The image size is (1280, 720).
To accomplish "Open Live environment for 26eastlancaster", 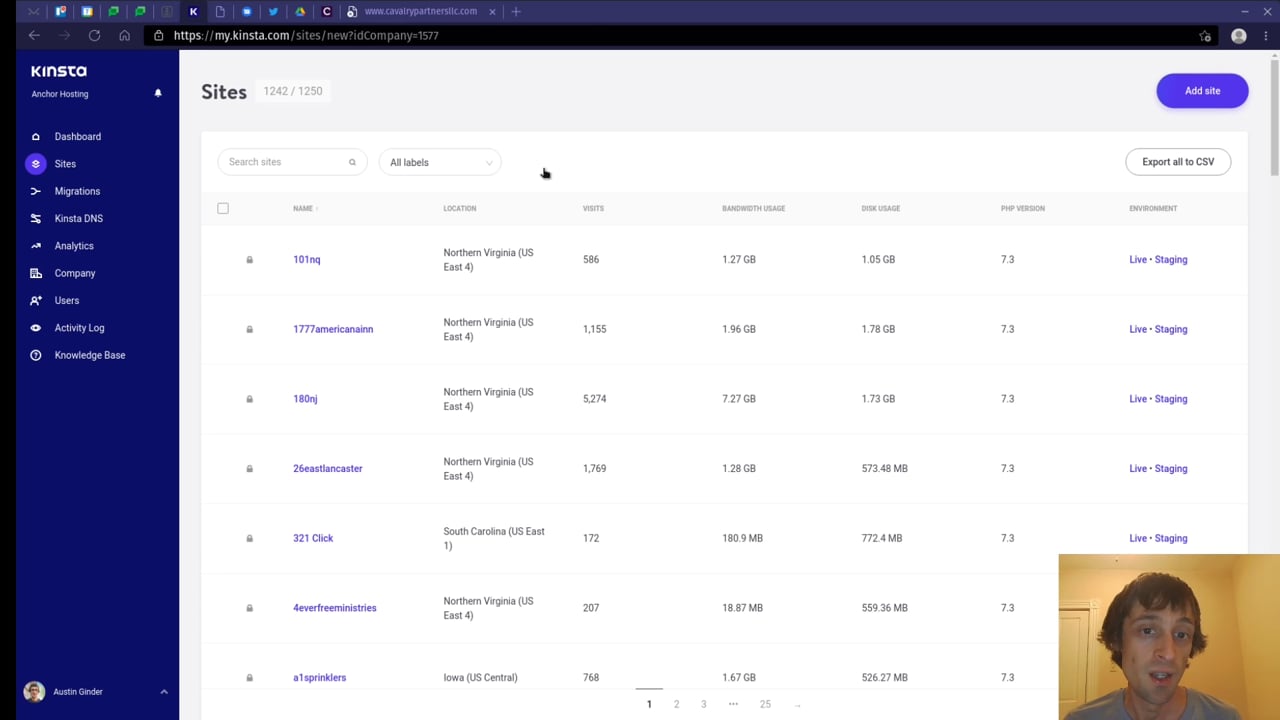I will point(1138,469).
